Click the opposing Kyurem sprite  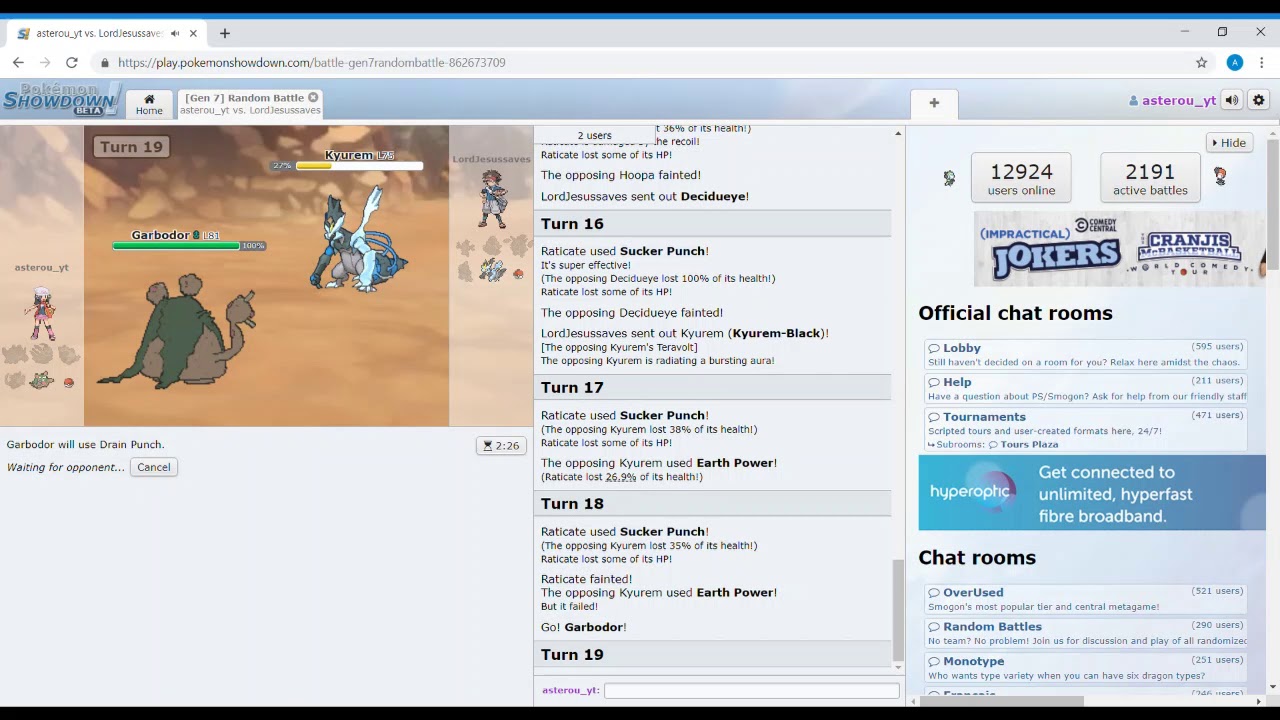click(x=358, y=240)
